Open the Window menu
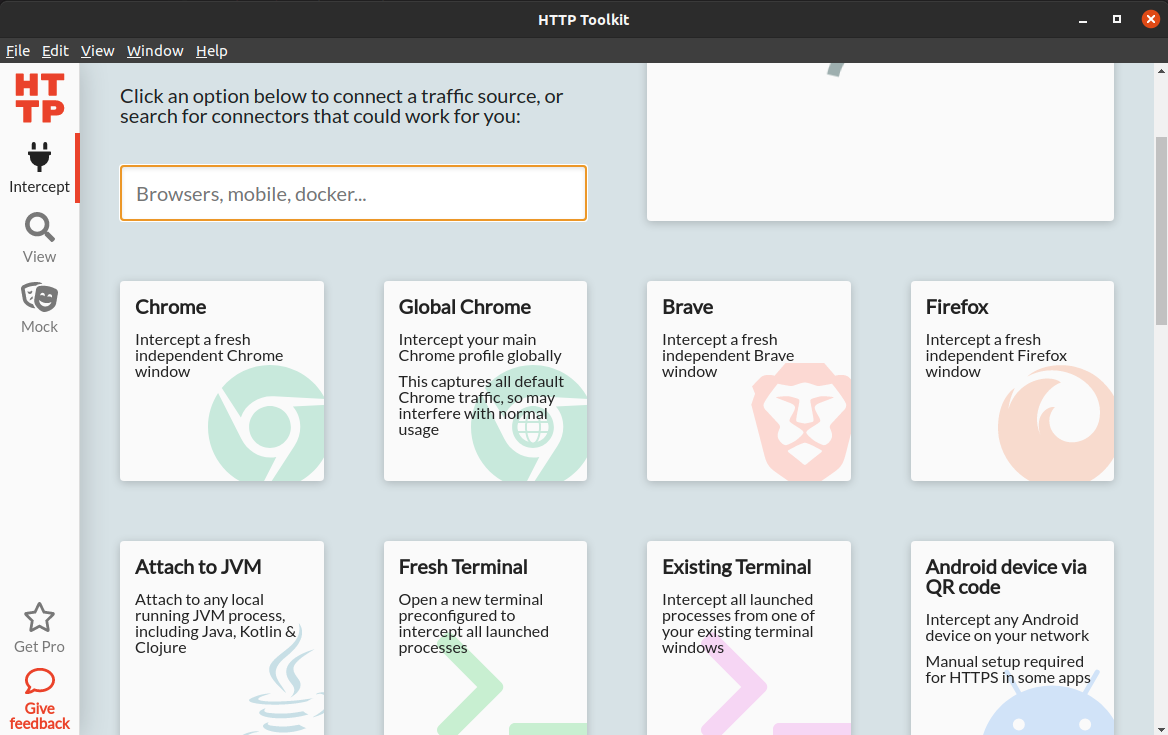This screenshot has height=735, width=1168. click(155, 51)
